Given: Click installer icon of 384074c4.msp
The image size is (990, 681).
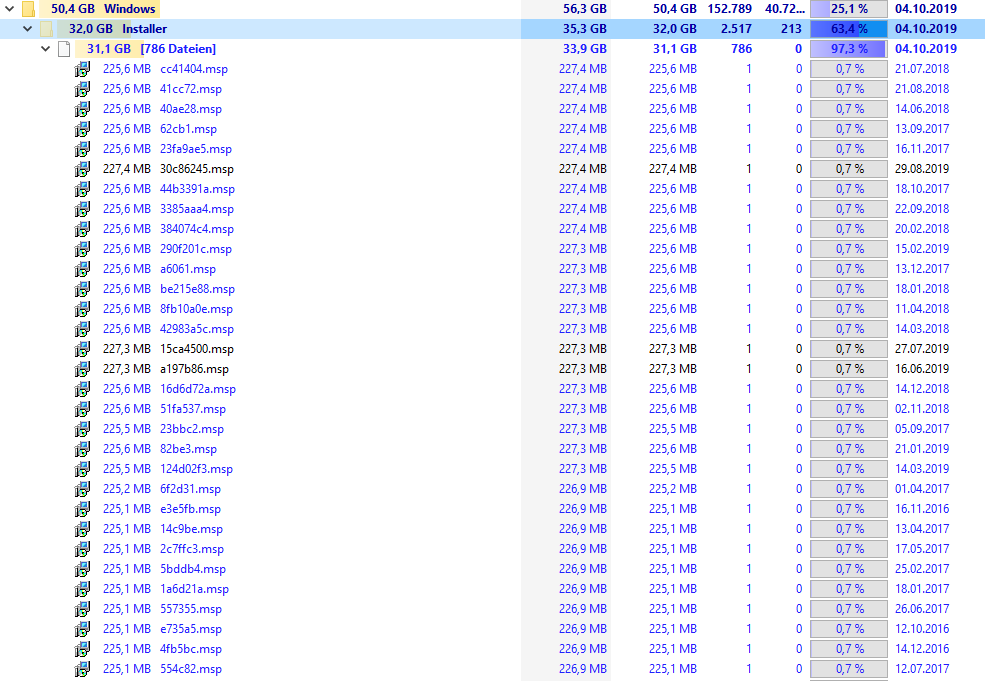Looking at the screenshot, I should pyautogui.click(x=82, y=229).
